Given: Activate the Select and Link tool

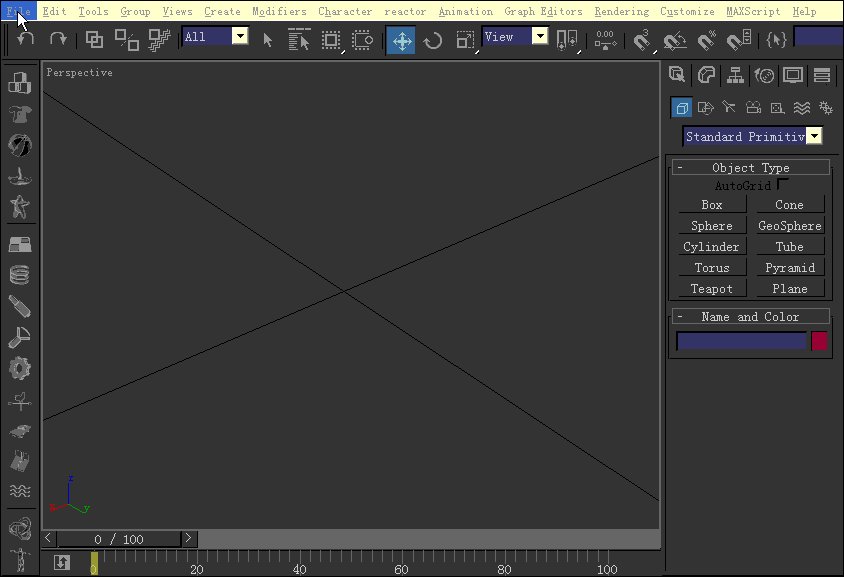Looking at the screenshot, I should click(94, 40).
